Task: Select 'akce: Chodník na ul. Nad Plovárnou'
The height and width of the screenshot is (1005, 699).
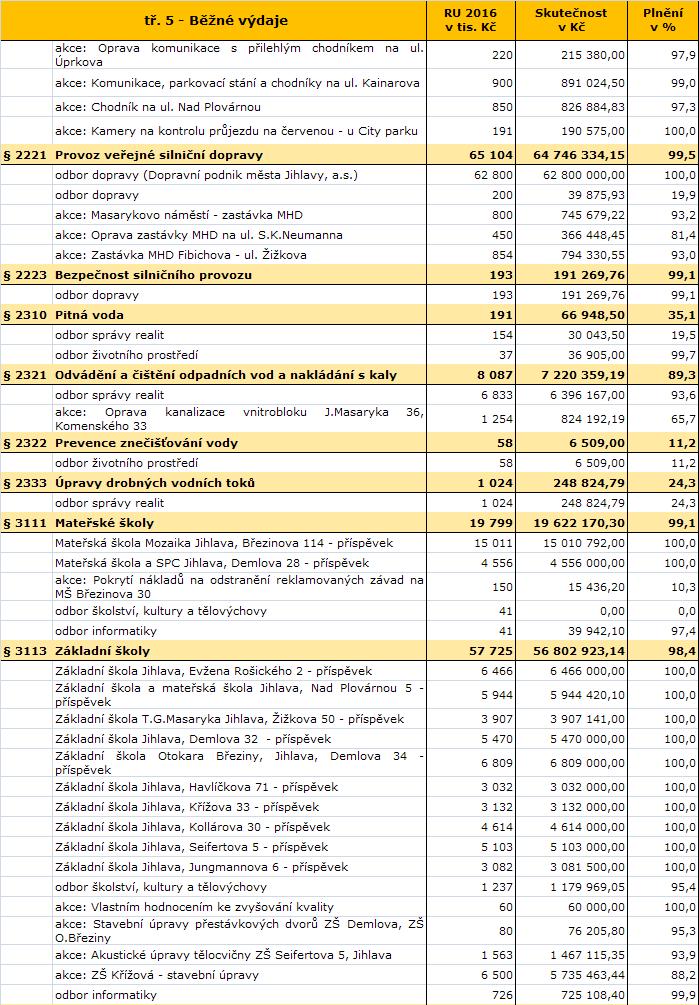Action: [158, 107]
